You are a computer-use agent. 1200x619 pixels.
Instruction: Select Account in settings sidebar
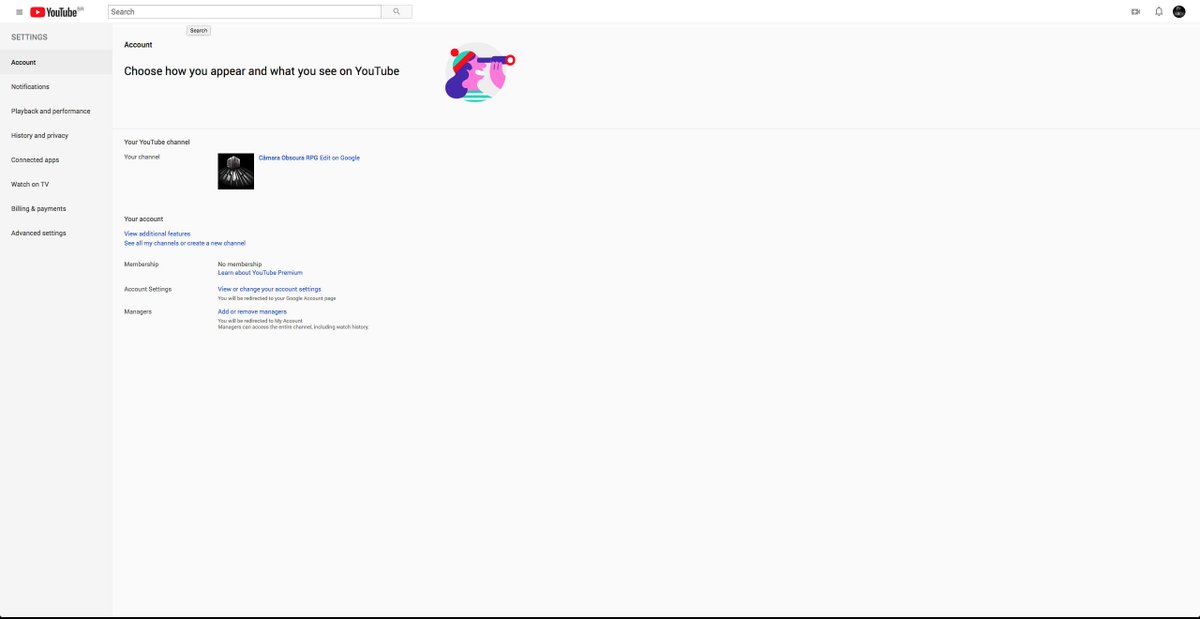point(56,62)
